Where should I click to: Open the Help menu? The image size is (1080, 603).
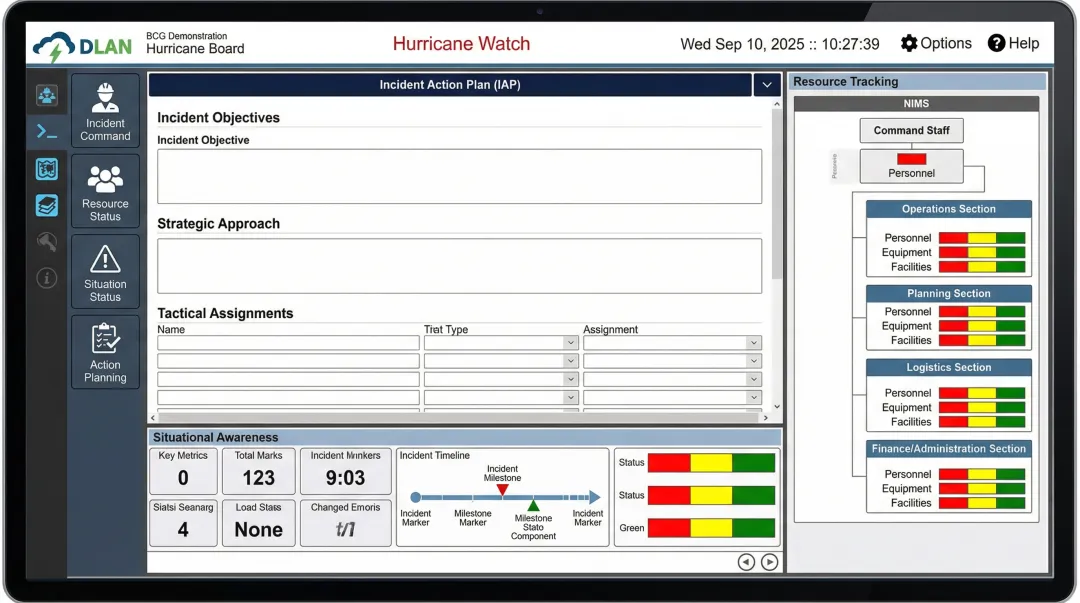pyautogui.click(x=1013, y=44)
